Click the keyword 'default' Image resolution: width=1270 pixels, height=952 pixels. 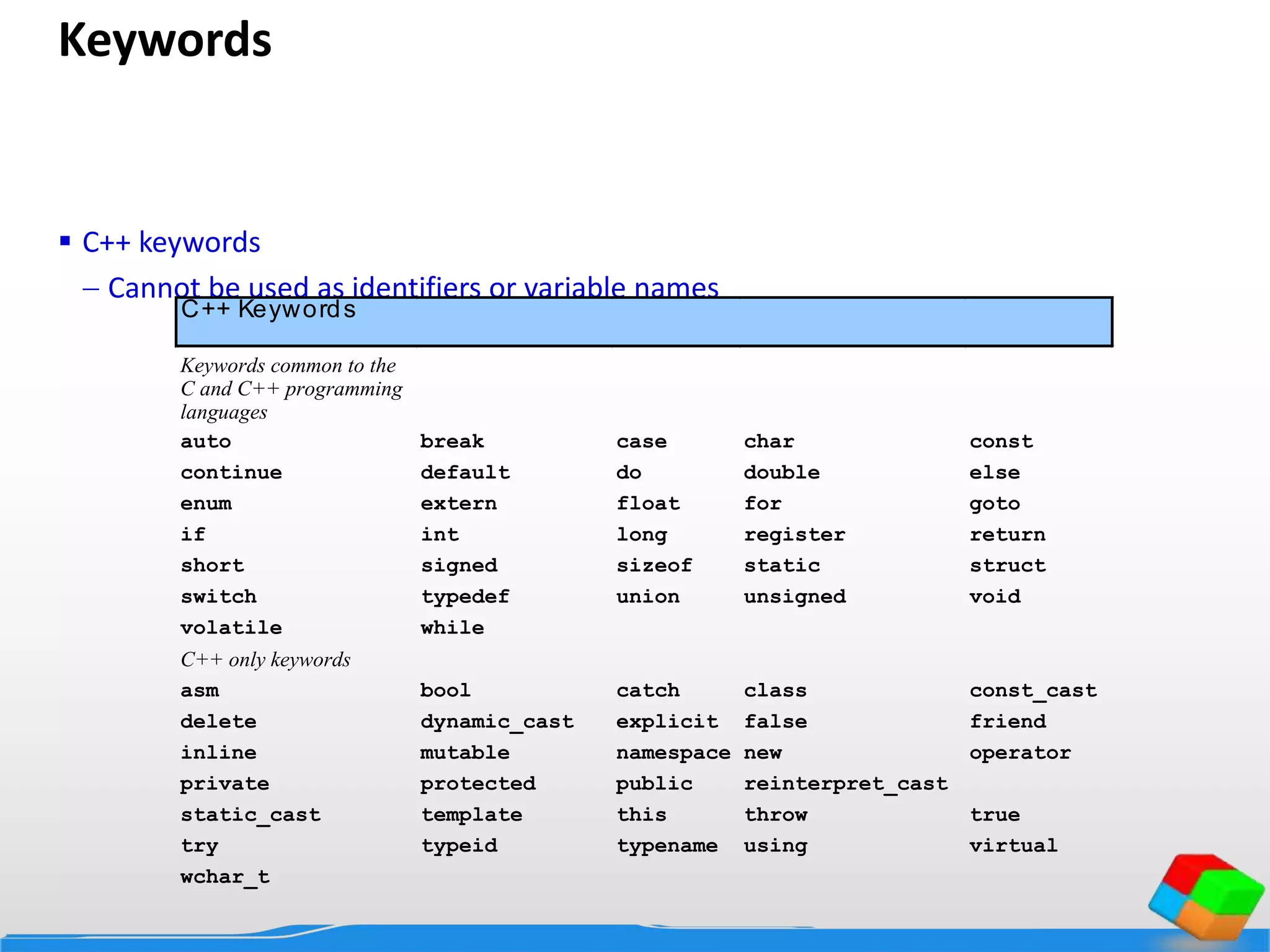click(x=465, y=472)
